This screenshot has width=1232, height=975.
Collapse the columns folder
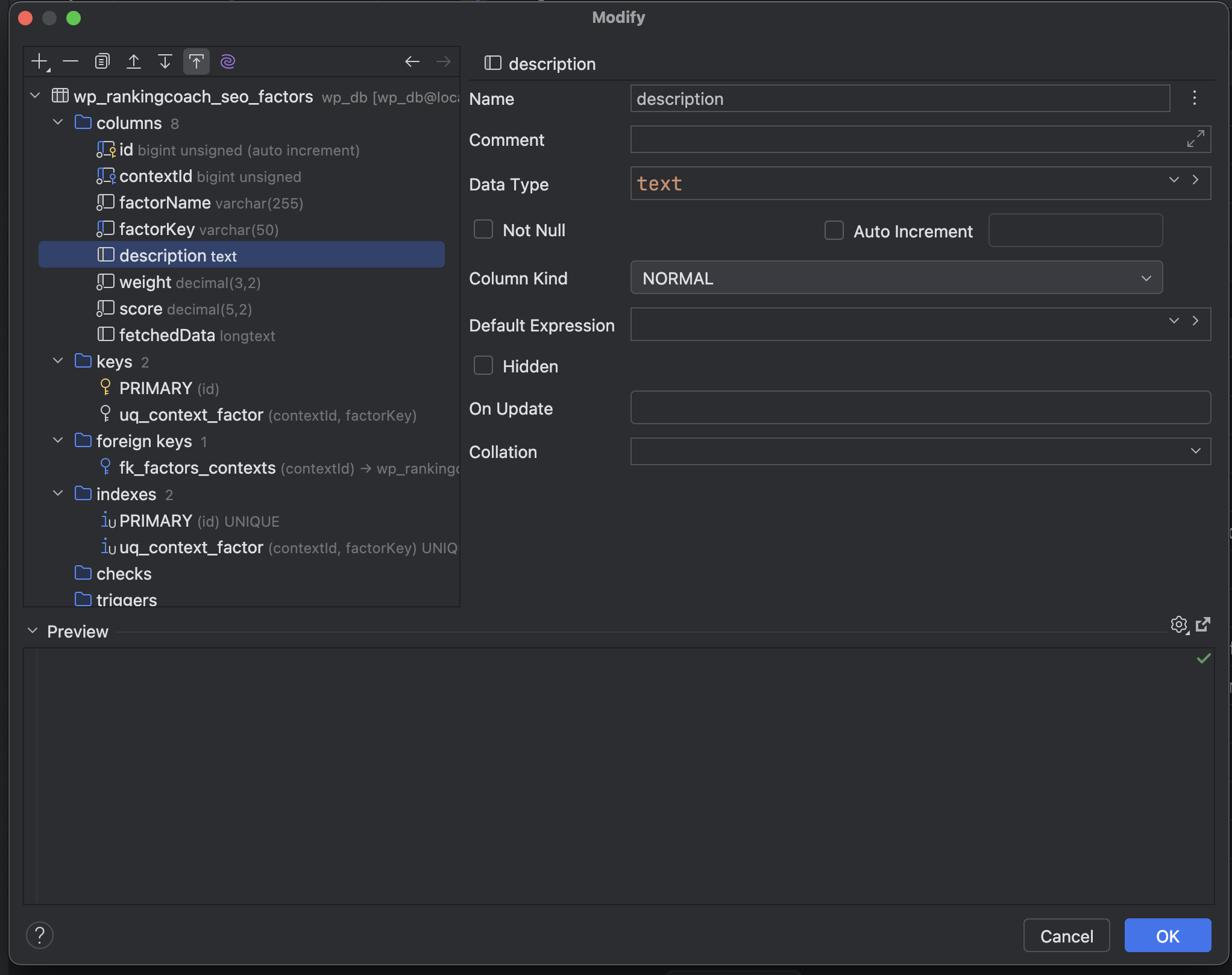click(58, 122)
